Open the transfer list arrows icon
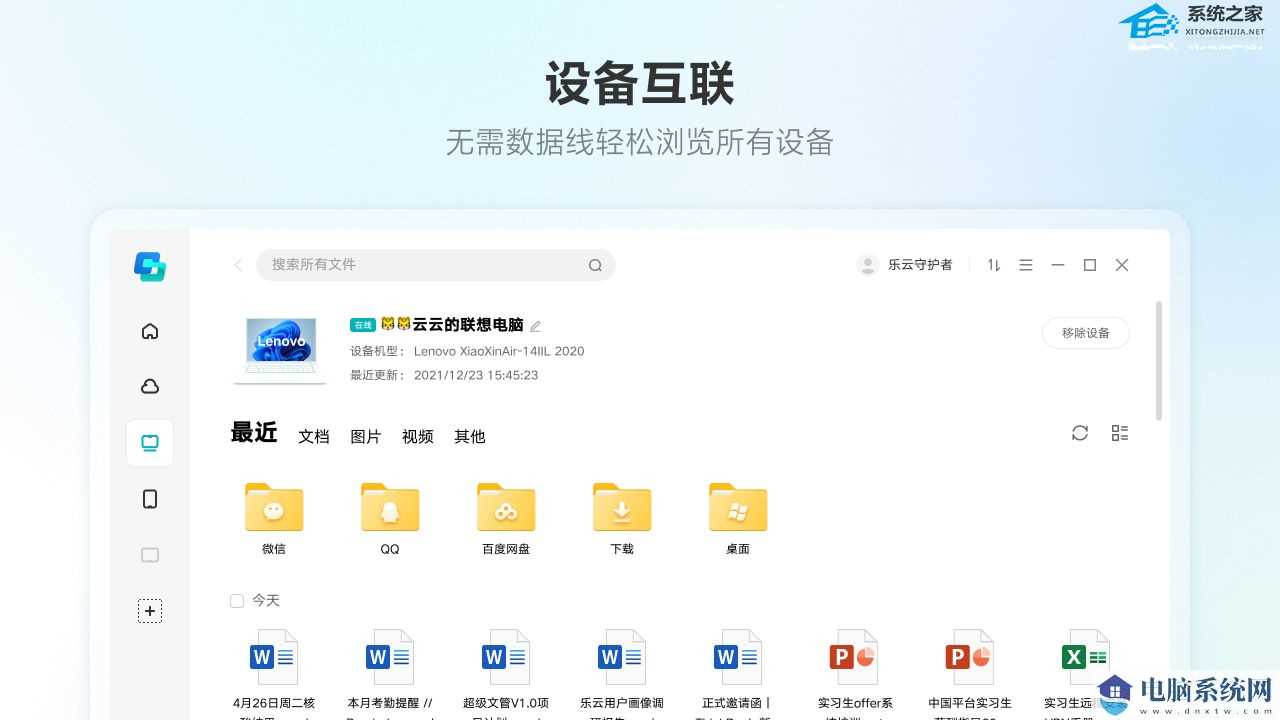The width and height of the screenshot is (1280, 720). [994, 265]
